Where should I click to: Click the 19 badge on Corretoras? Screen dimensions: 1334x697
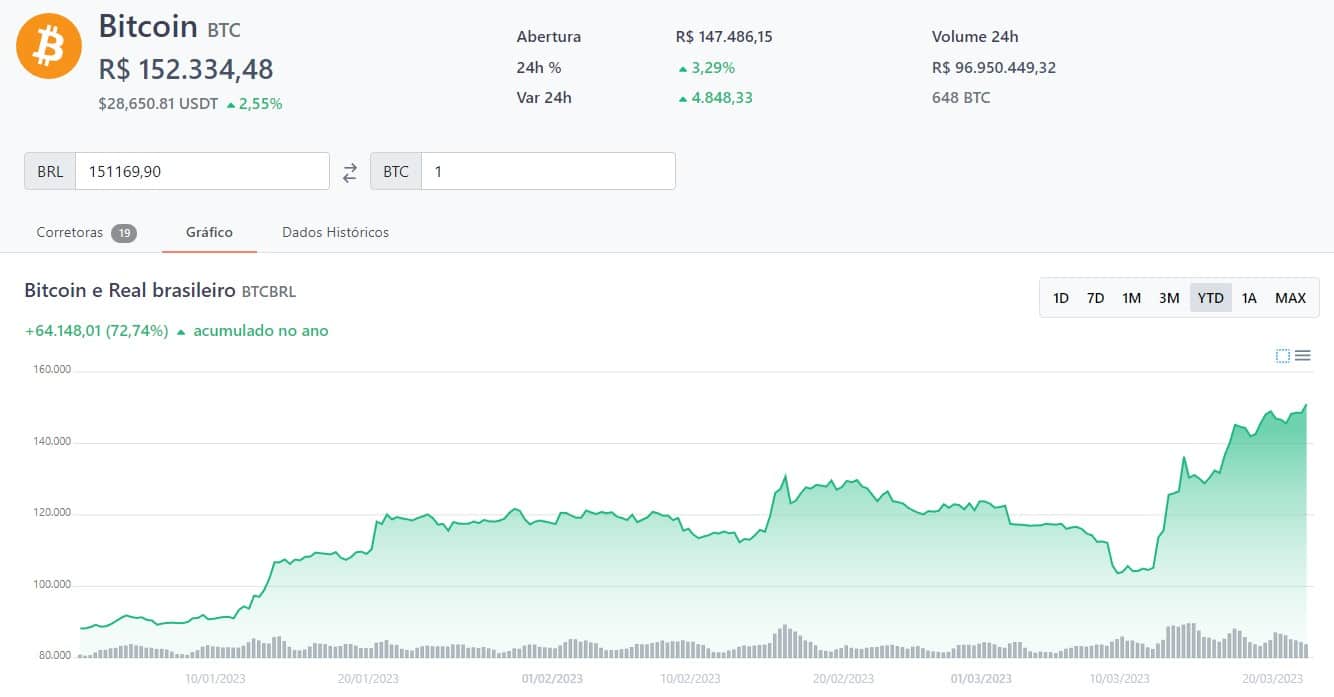[x=124, y=233]
